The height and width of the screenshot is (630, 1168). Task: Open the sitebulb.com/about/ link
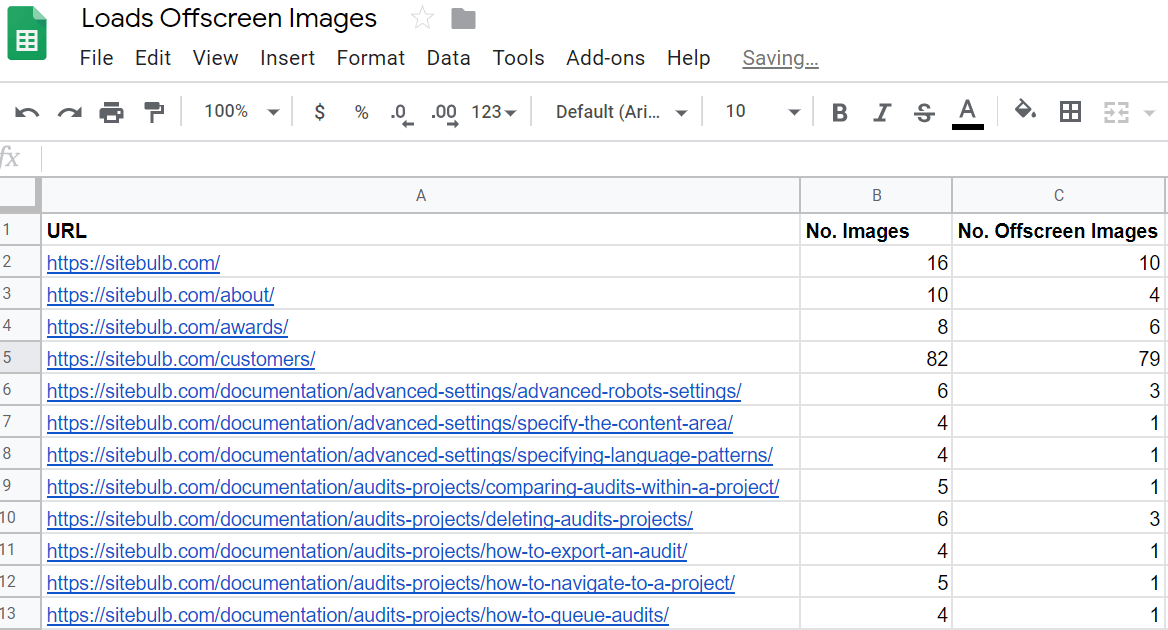(x=161, y=295)
